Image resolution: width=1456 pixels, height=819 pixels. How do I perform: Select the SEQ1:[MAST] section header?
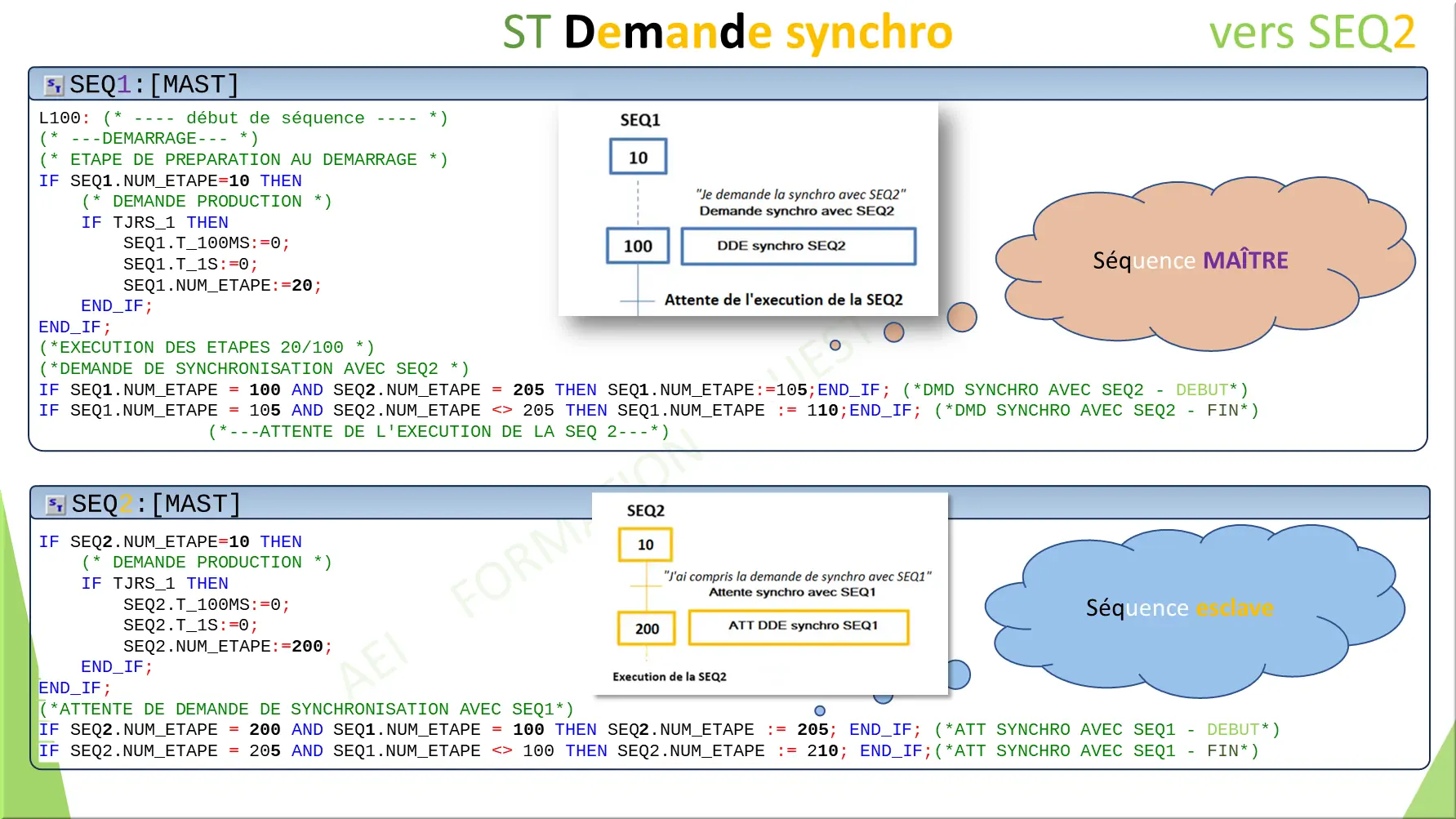click(152, 83)
